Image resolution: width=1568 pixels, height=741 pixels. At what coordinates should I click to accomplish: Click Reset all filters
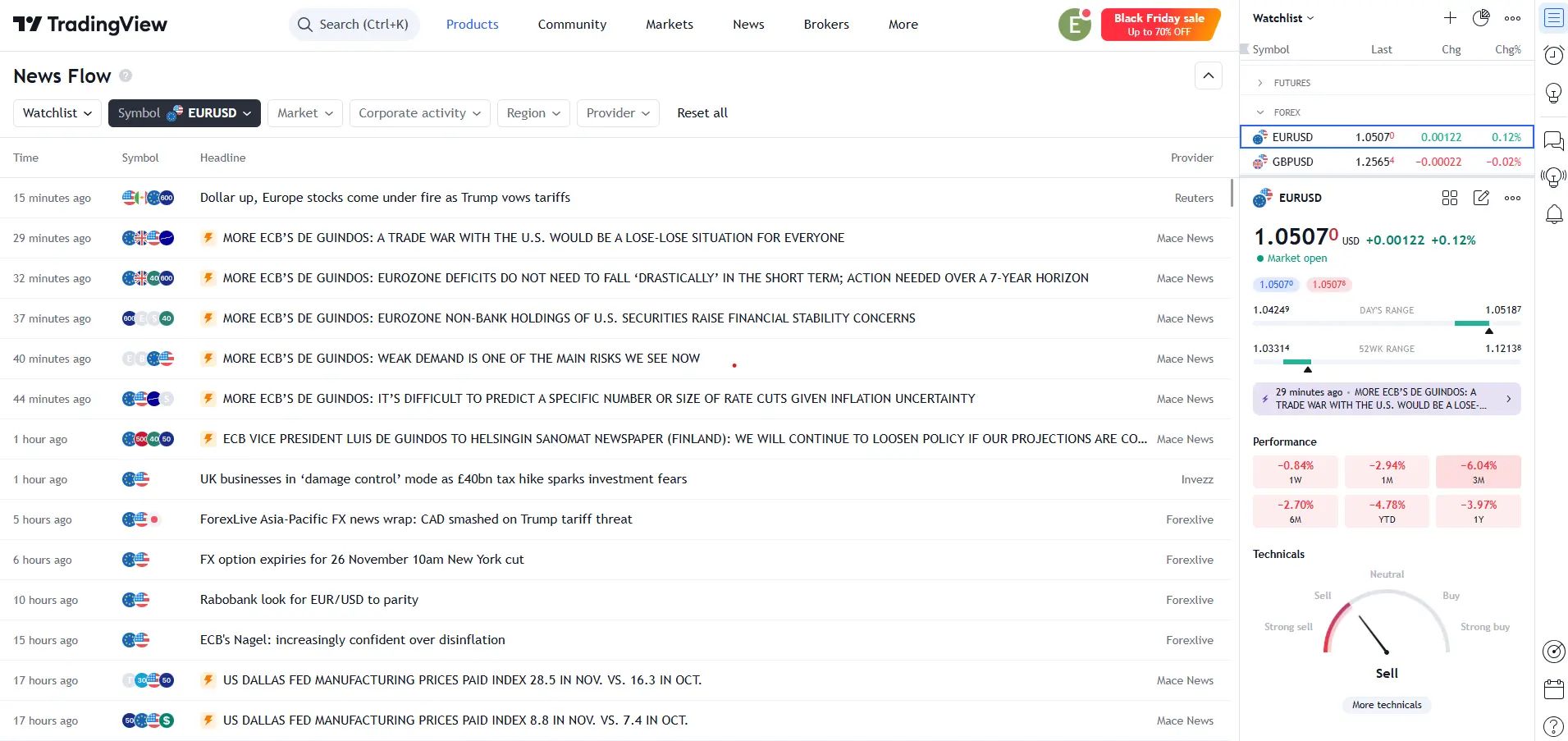pos(702,113)
